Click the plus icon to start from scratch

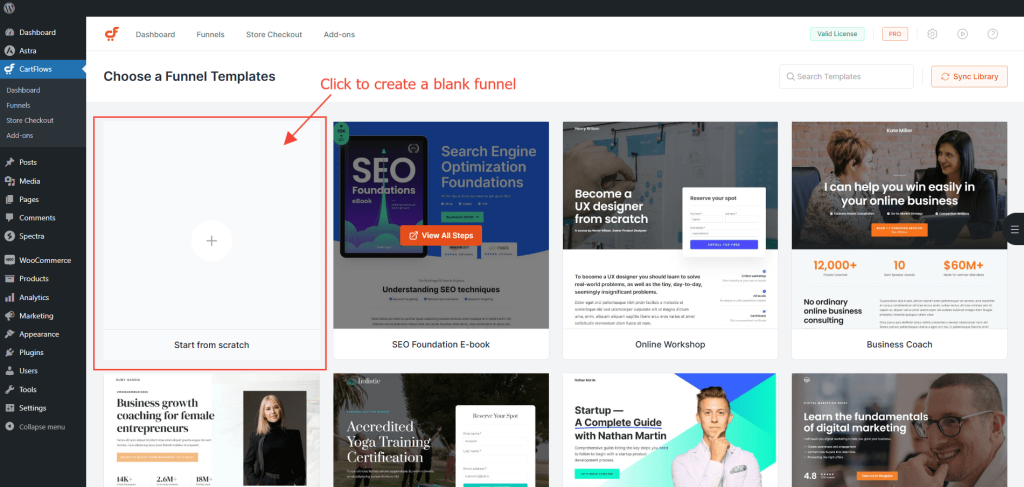tap(211, 241)
